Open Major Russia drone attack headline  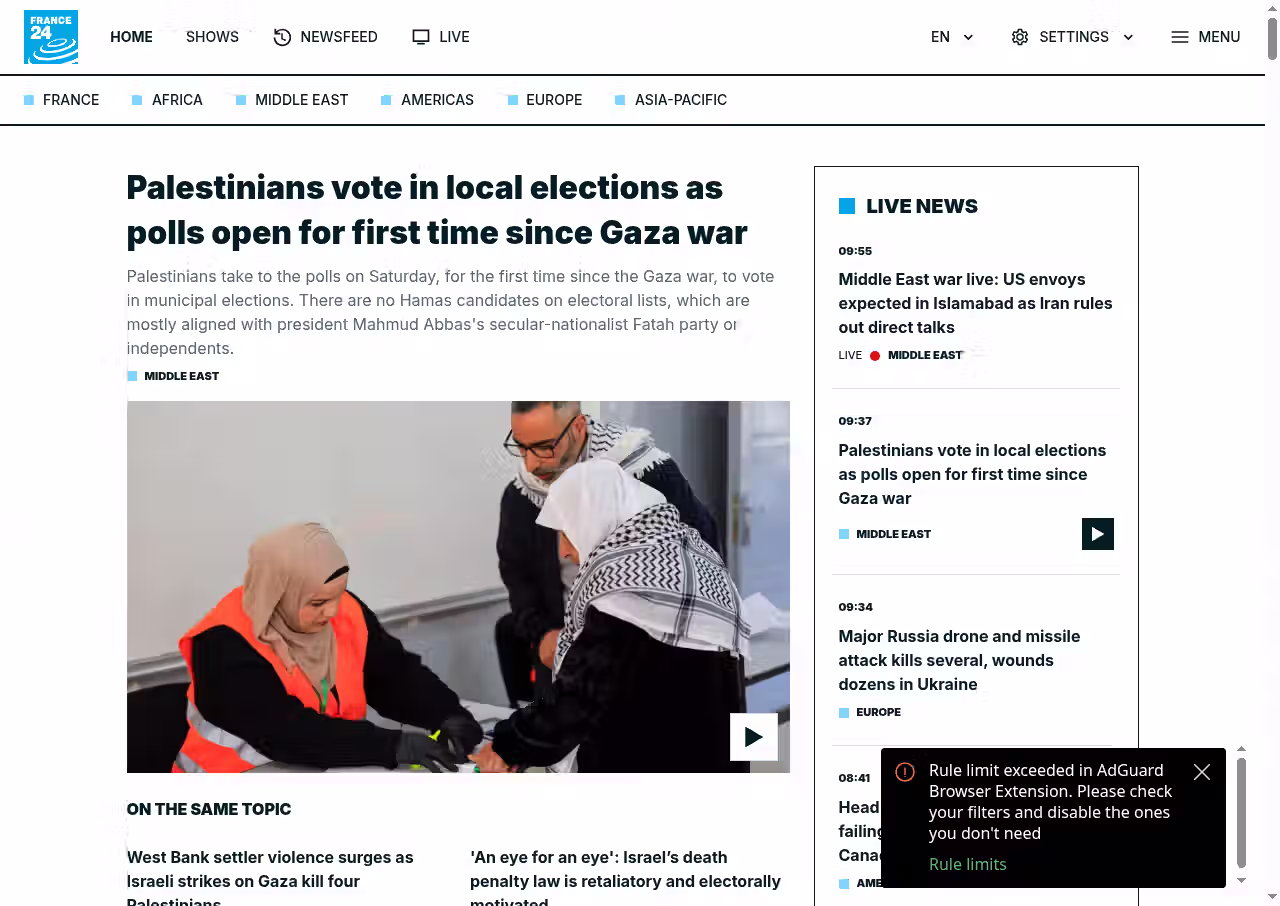point(959,660)
